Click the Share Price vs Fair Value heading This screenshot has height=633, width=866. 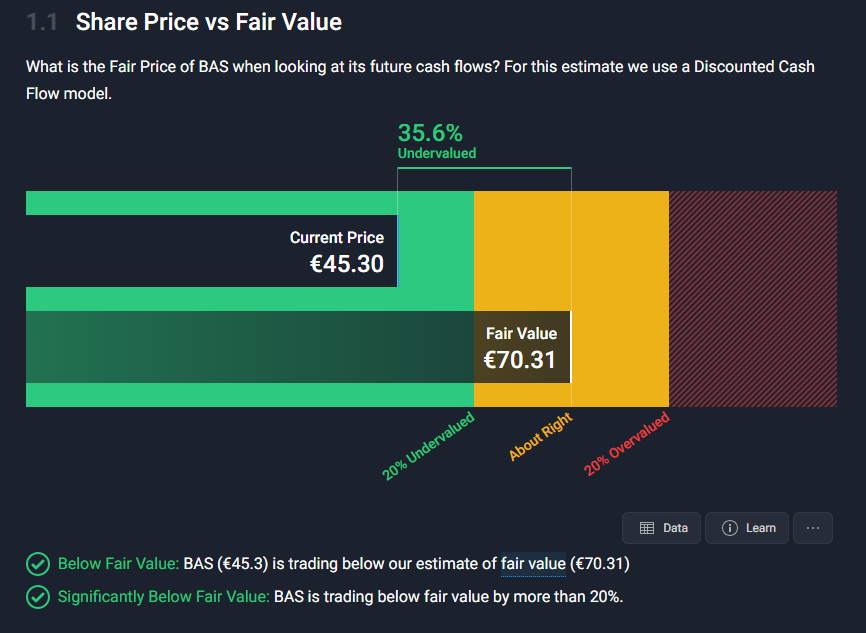point(210,21)
